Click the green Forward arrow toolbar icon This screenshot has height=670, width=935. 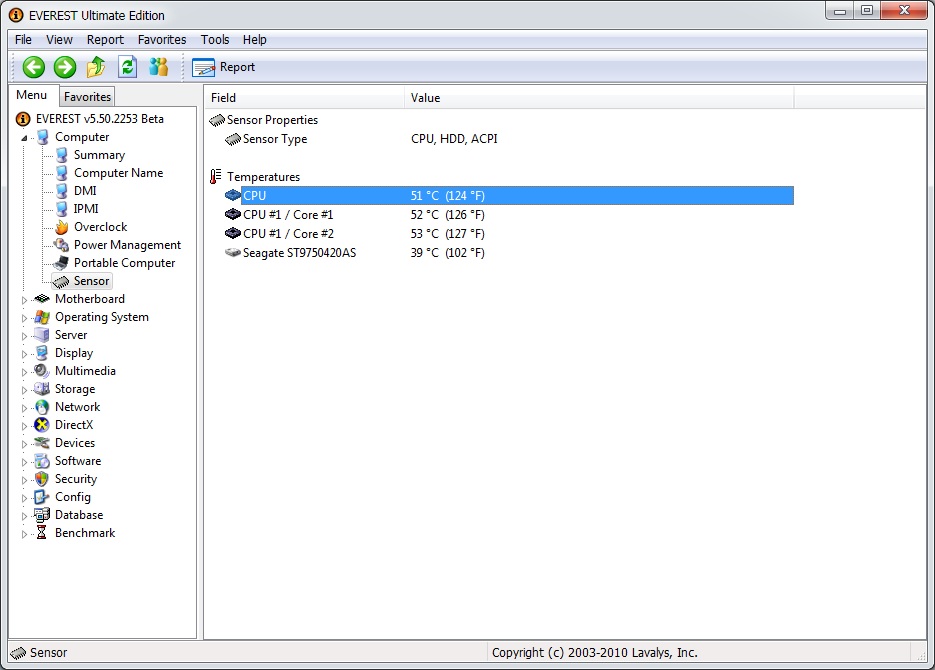[65, 67]
